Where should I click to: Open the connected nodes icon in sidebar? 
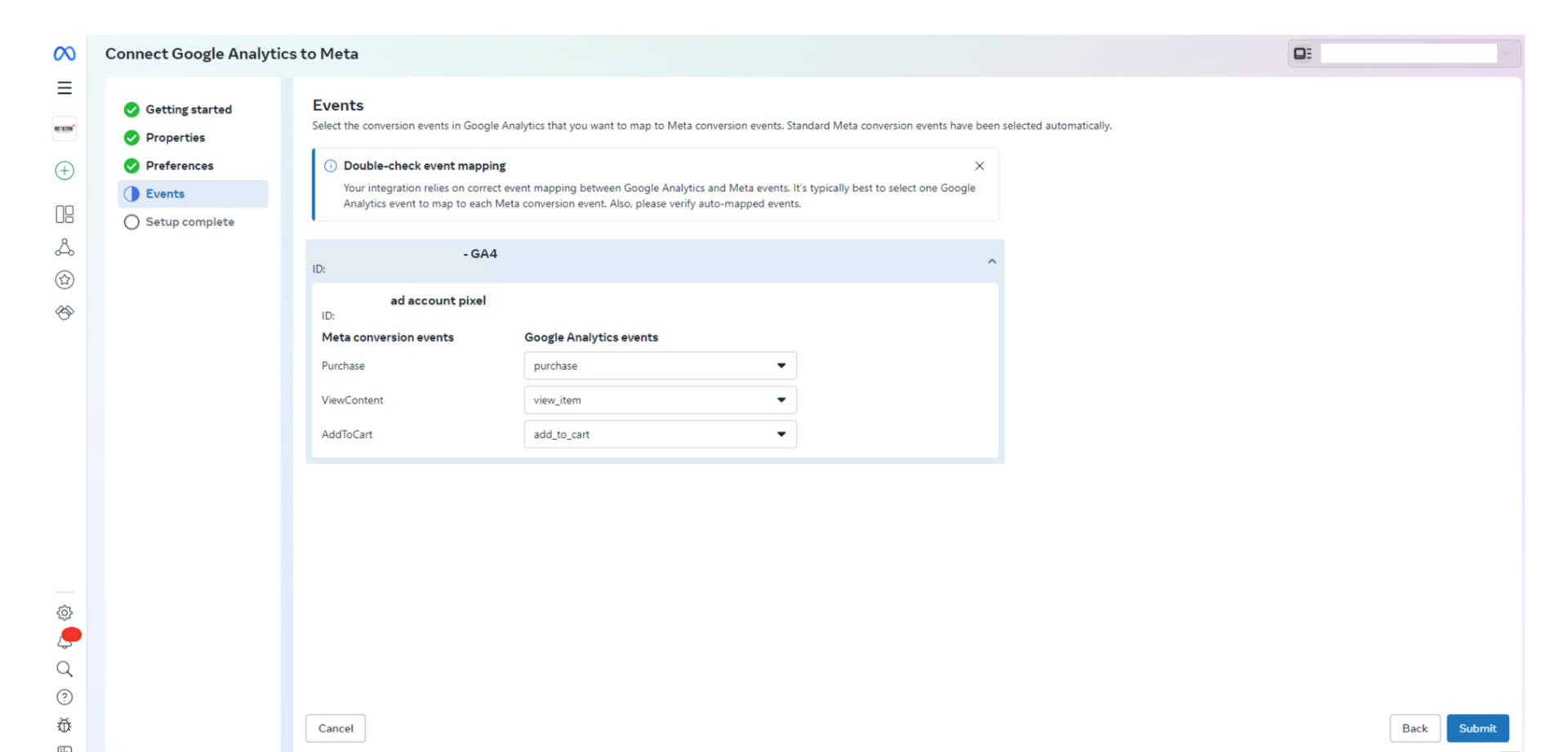(x=65, y=247)
